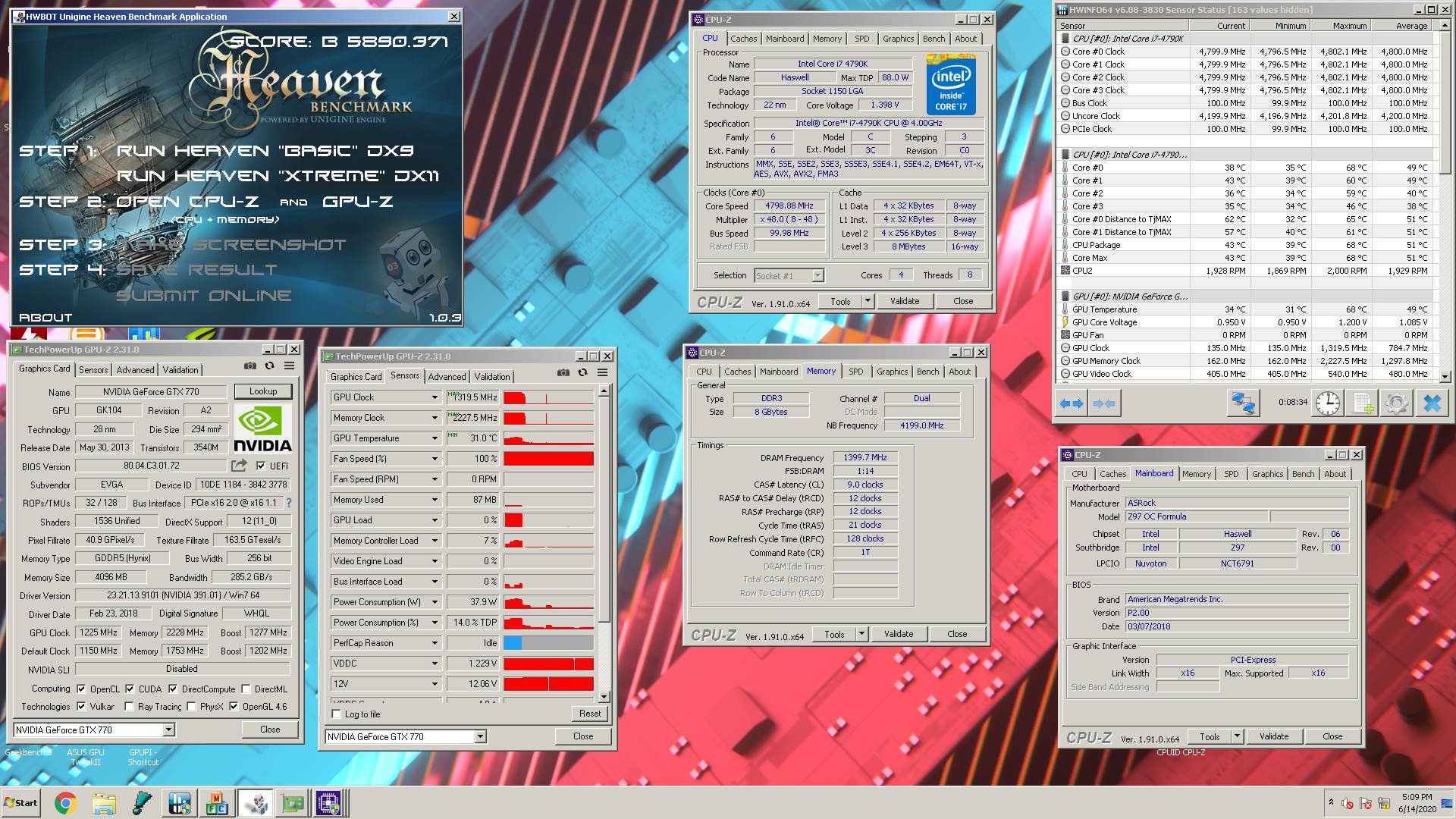Open HWiNFO sensor settings gear icon
Viewport: 1456px width, 819px height.
1397,403
